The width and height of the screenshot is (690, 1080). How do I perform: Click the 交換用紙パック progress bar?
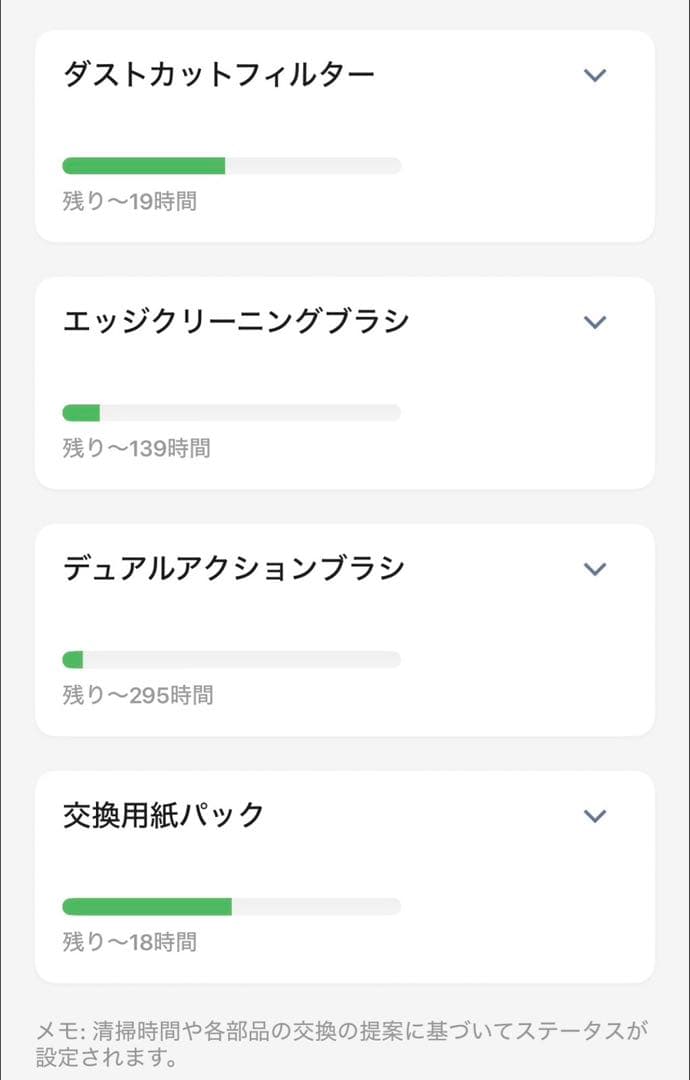coord(230,904)
